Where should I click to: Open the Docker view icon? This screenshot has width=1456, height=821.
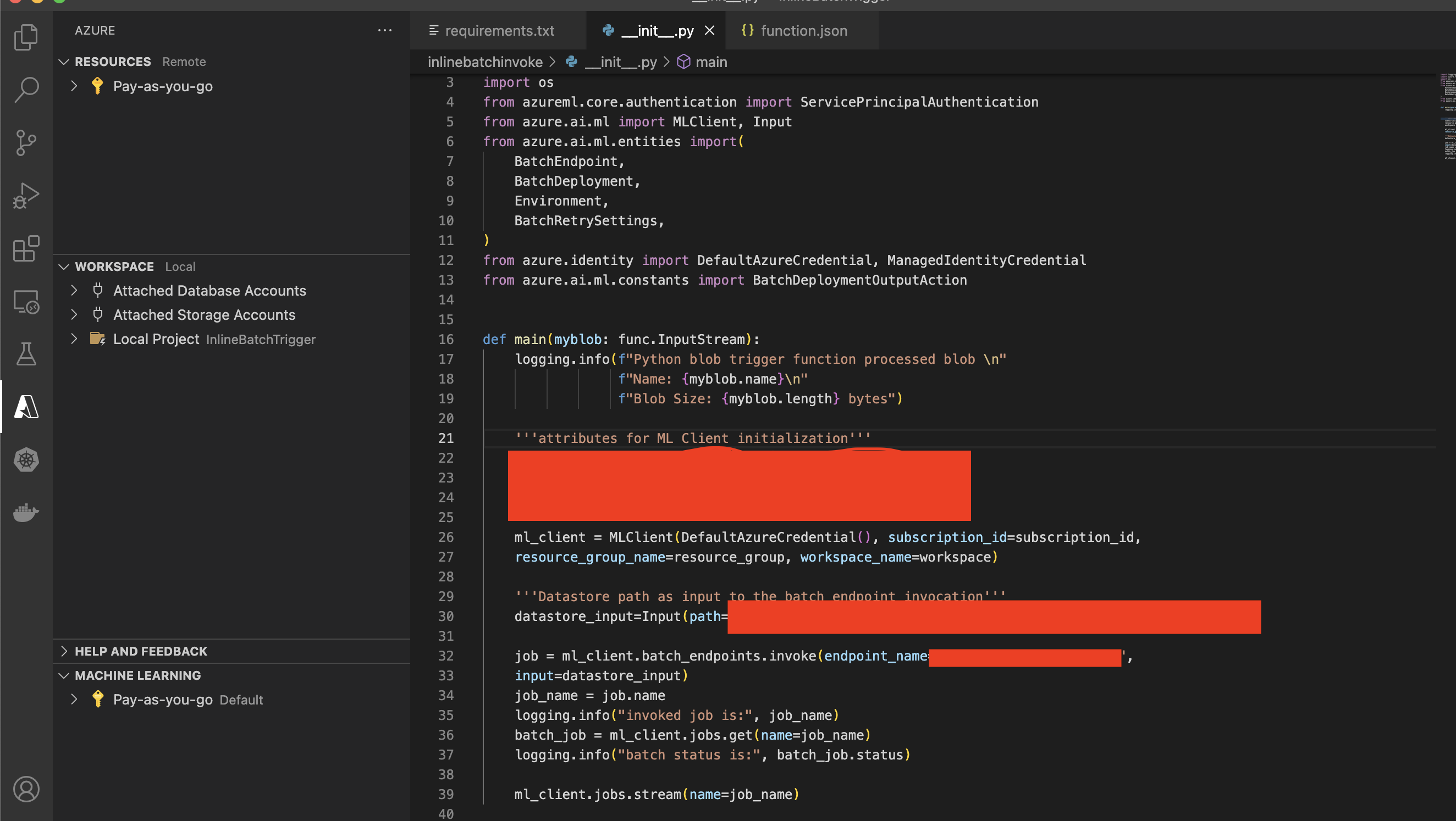(26, 513)
